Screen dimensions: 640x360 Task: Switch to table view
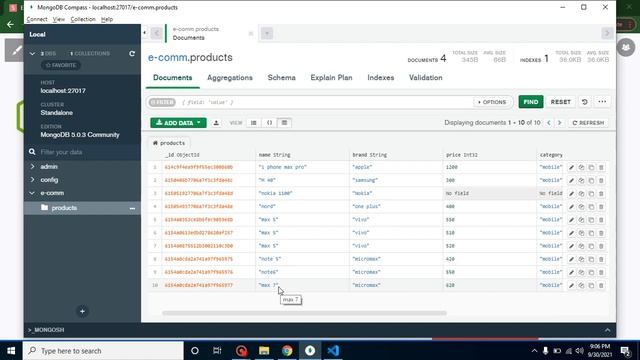284,123
